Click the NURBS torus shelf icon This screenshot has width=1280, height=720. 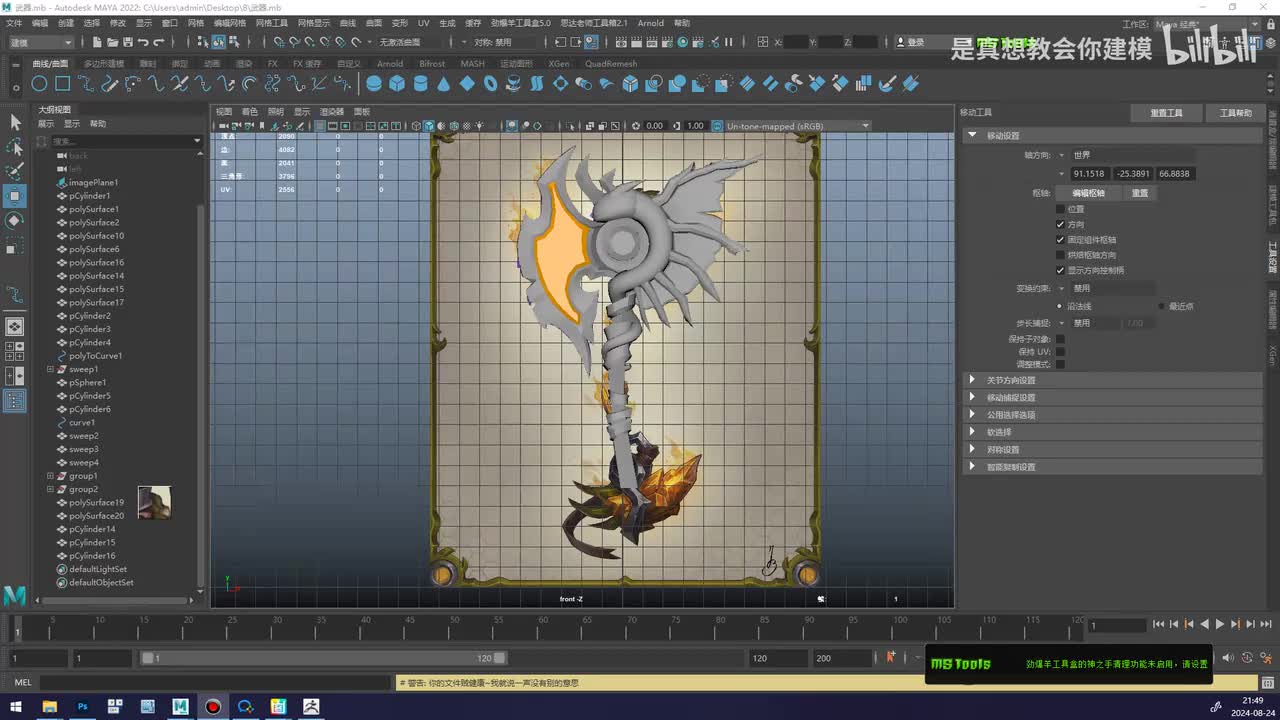pyautogui.click(x=490, y=84)
